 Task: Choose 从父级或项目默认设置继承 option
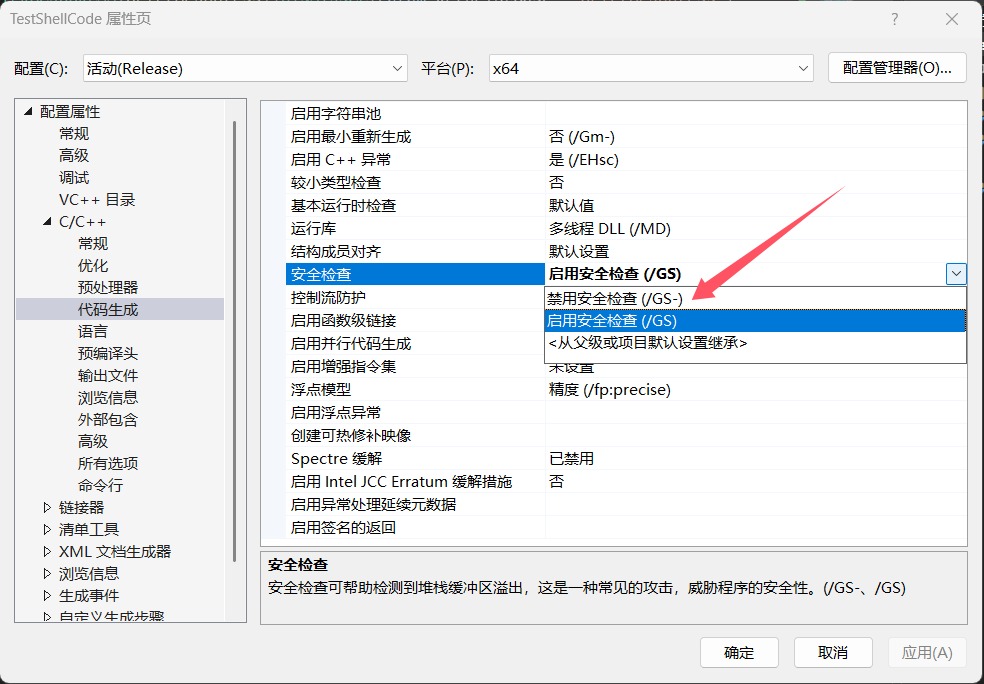click(x=647, y=343)
